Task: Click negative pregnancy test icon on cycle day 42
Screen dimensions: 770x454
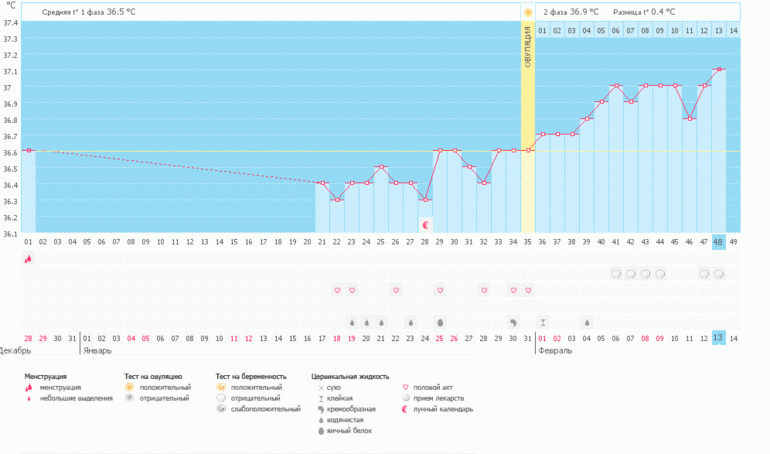Action: click(x=631, y=274)
